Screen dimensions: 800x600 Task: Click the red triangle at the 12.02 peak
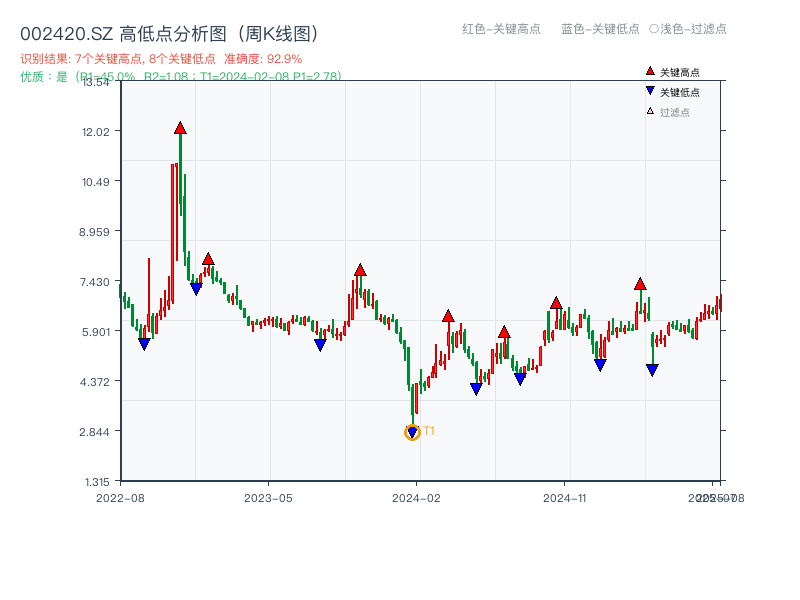(180, 128)
